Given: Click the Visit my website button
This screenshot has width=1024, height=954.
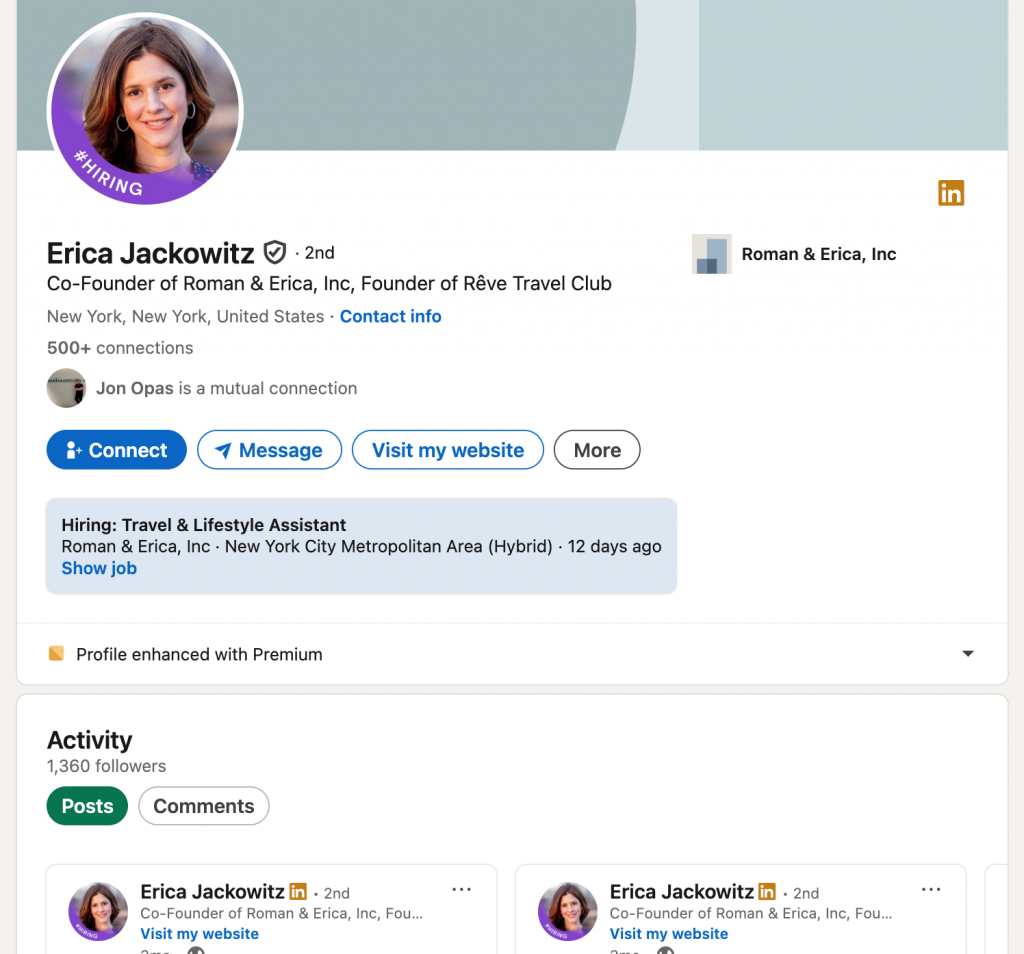Looking at the screenshot, I should click(x=447, y=449).
